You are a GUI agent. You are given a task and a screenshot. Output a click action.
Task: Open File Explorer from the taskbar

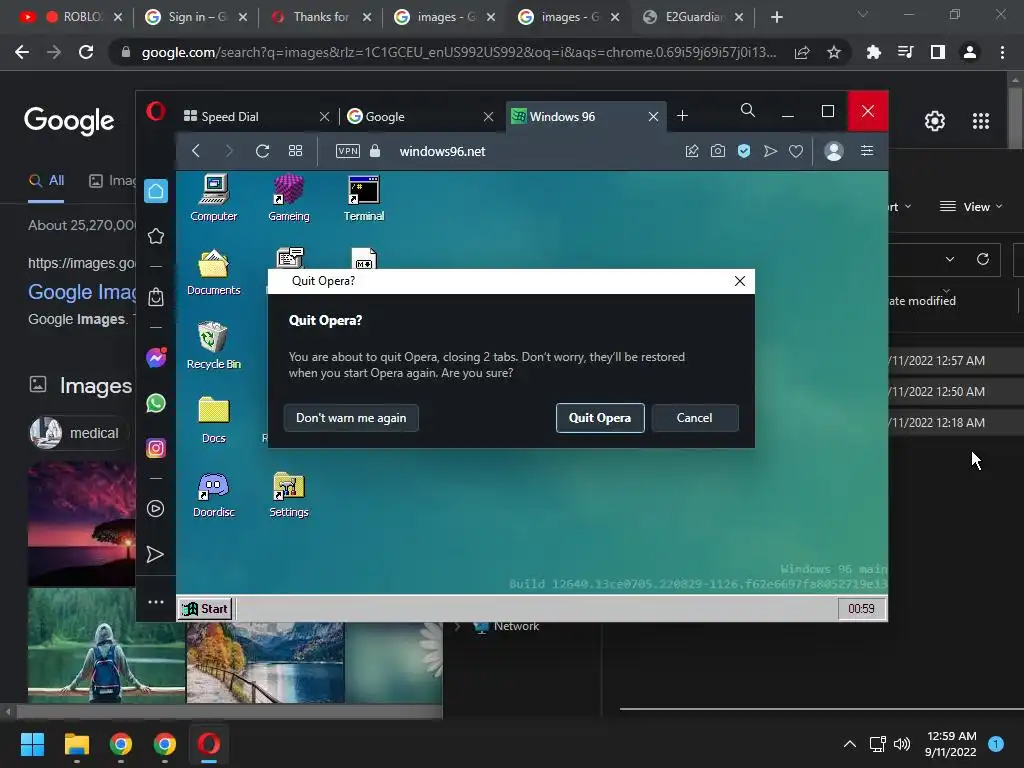(76, 744)
